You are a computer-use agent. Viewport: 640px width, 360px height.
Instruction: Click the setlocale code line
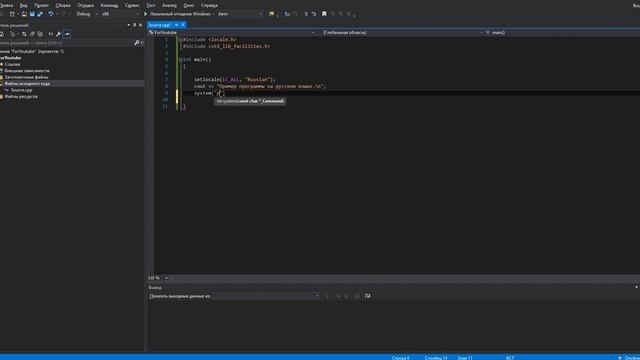[235, 80]
